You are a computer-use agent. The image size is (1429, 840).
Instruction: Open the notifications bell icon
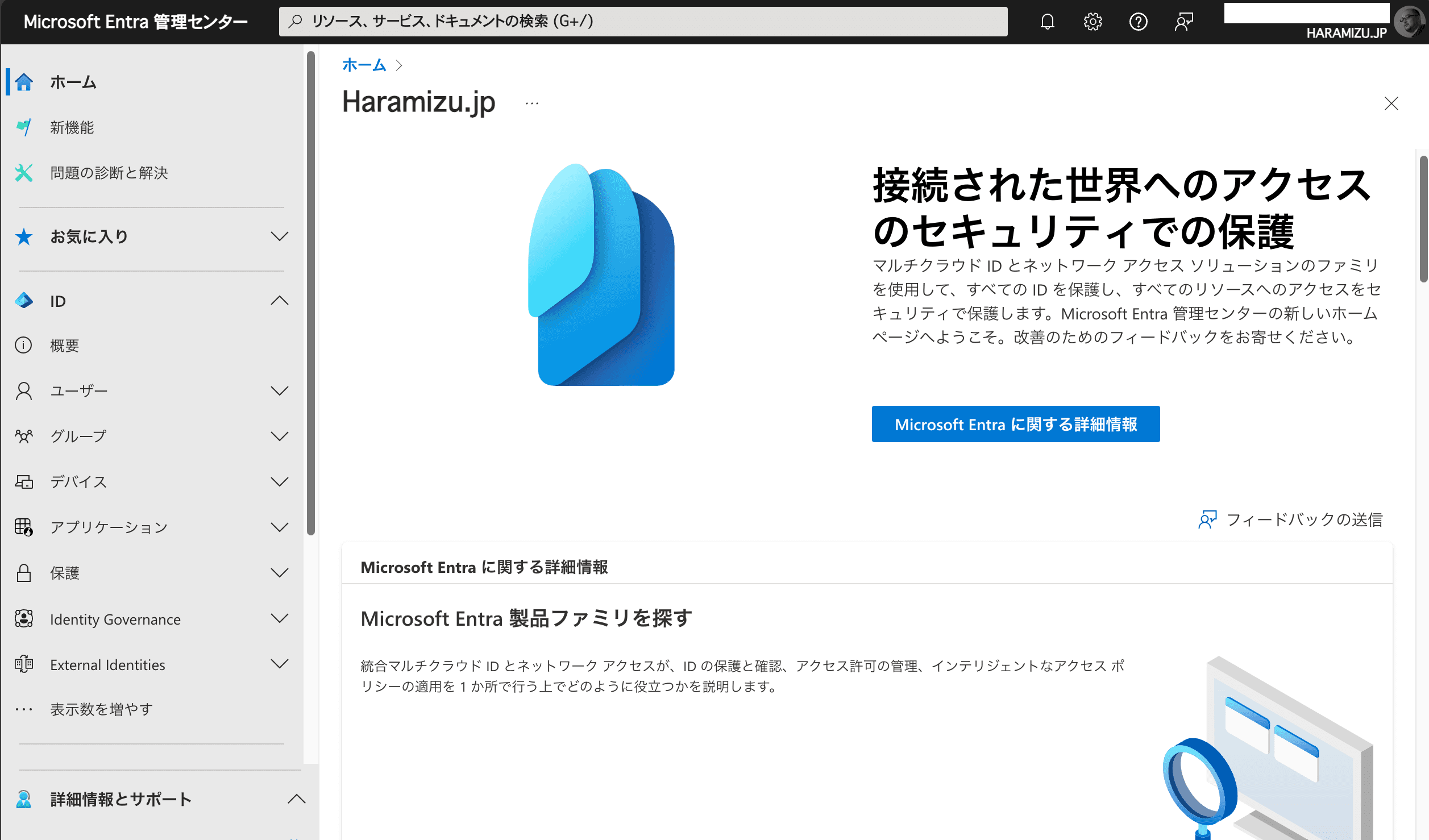[1047, 22]
